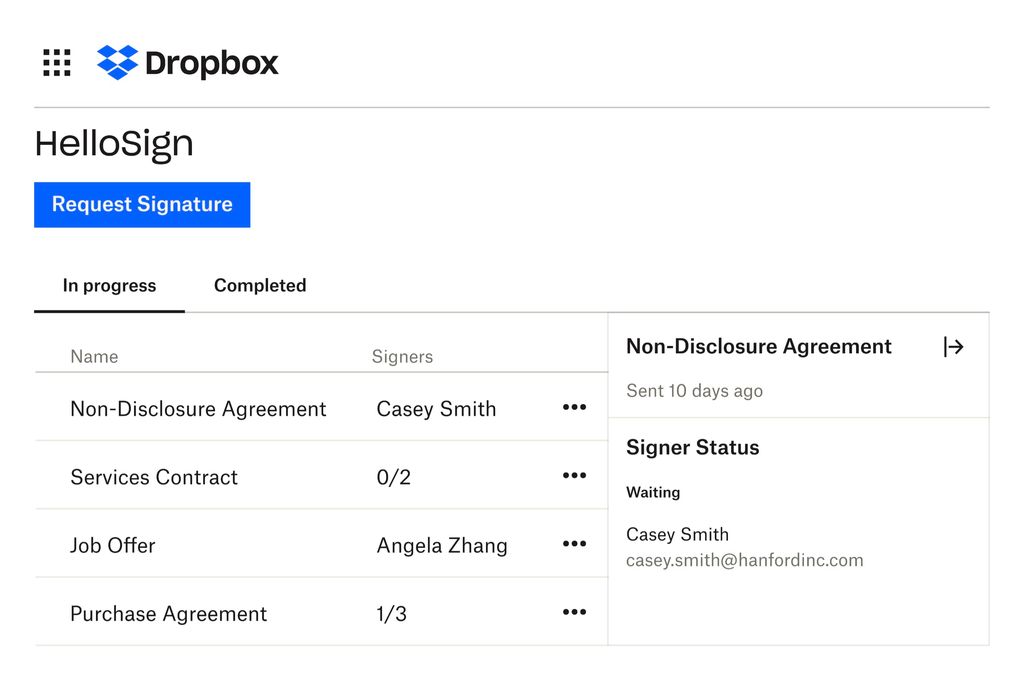Switch to the Completed tab
The width and height of the screenshot is (1024, 683).
[x=259, y=285]
